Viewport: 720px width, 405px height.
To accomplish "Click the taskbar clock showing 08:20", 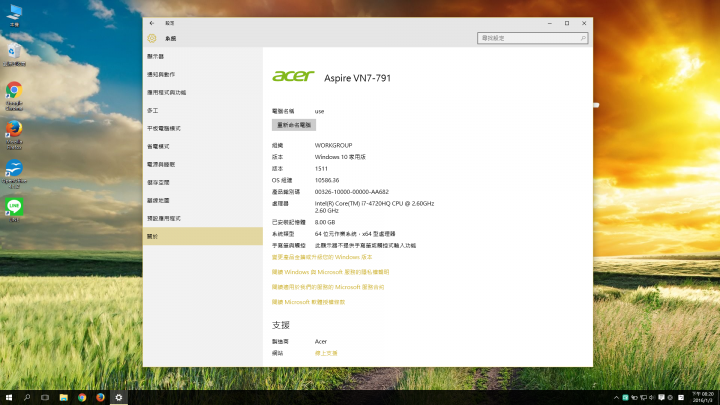I will click(x=703, y=397).
